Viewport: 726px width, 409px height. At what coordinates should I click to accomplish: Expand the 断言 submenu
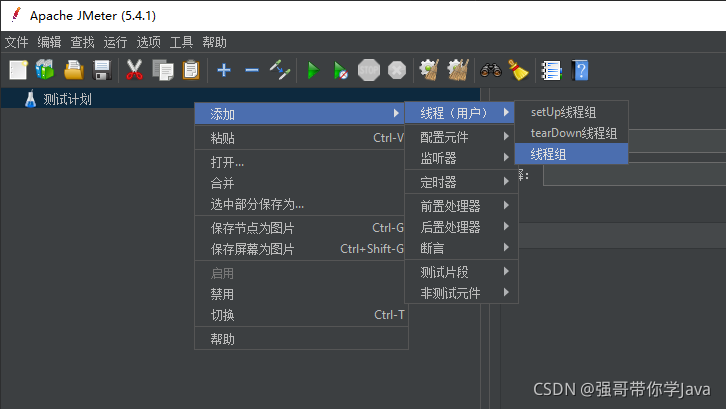(x=462, y=248)
